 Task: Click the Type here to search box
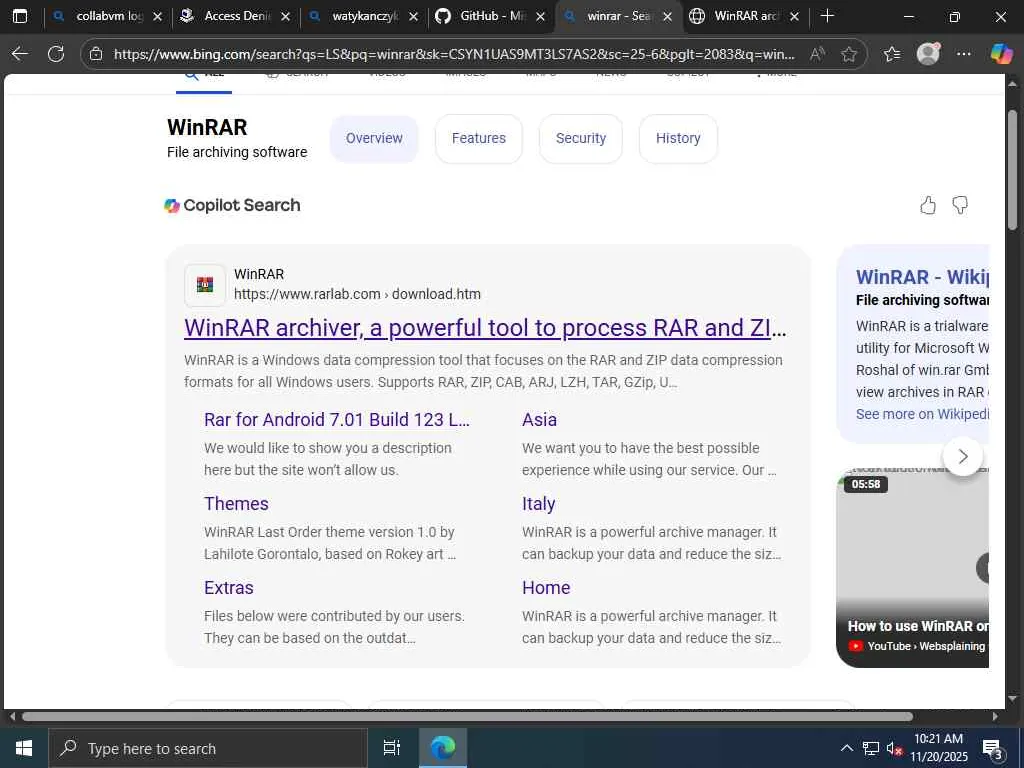pyautogui.click(x=208, y=748)
